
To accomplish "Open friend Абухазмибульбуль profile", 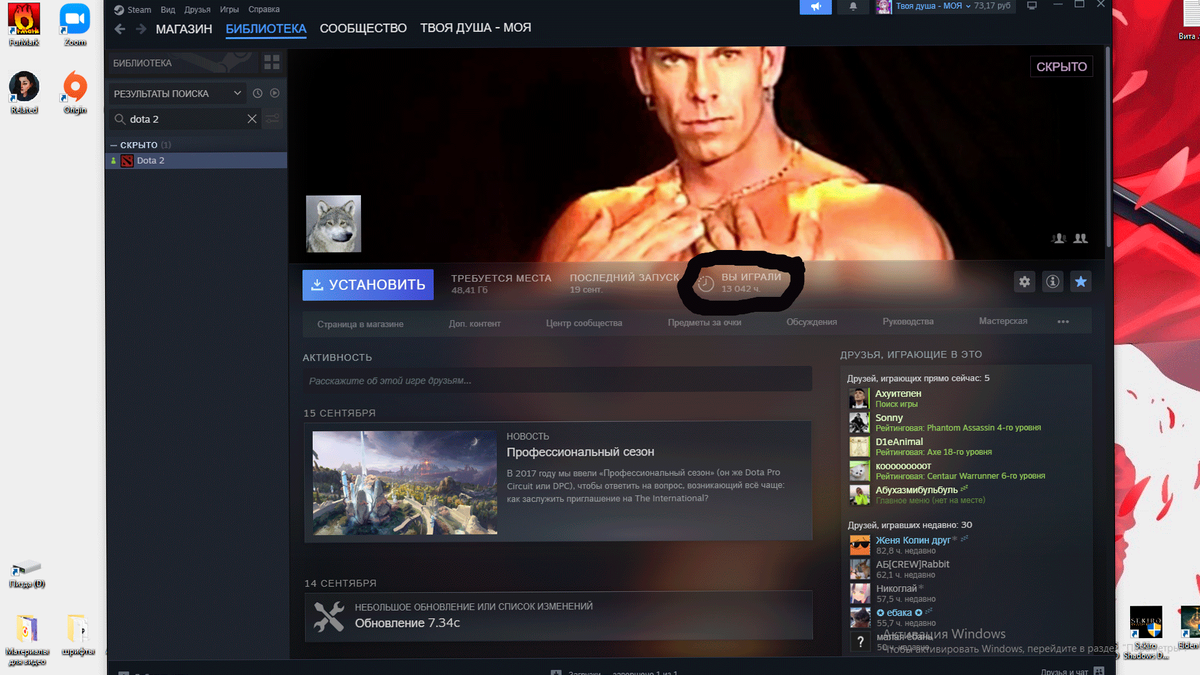I will click(x=916, y=490).
